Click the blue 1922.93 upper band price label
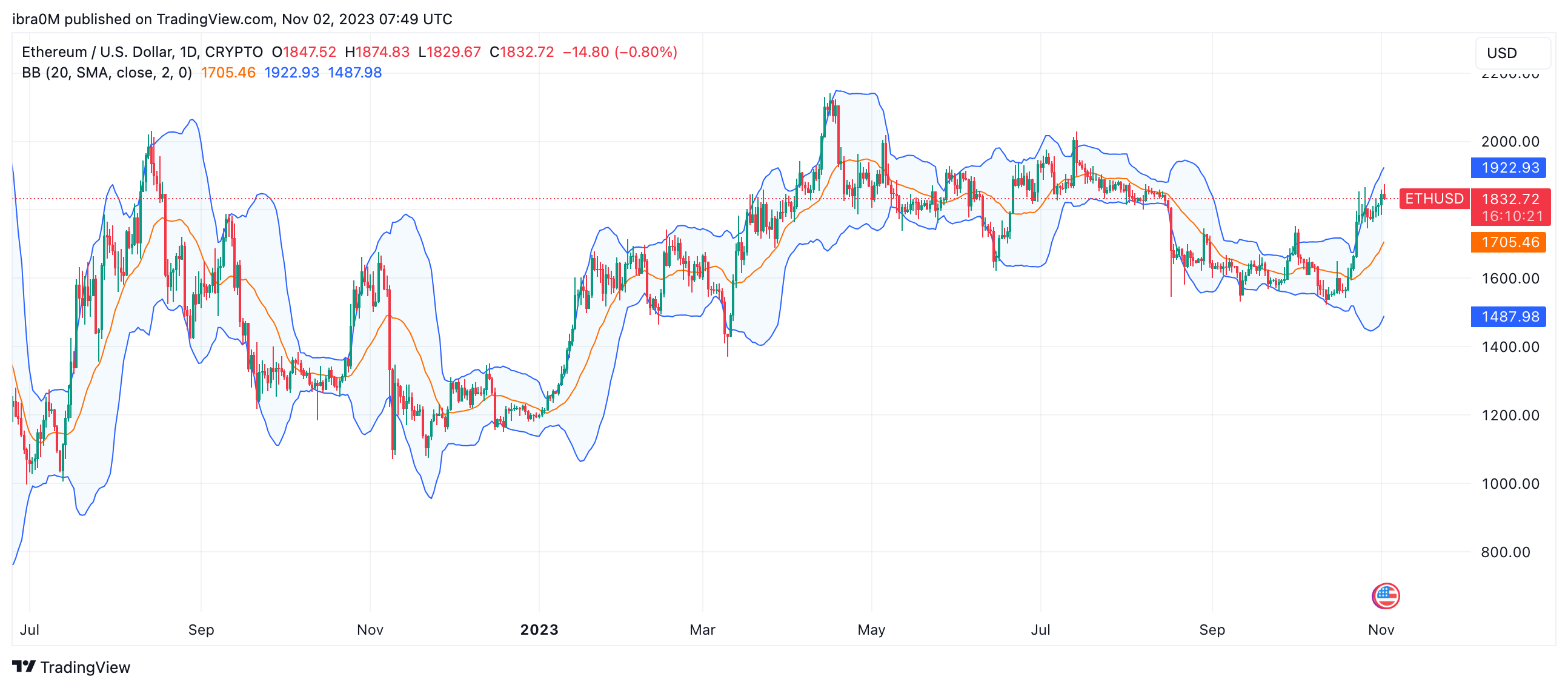Screen dimensions: 1568x688 point(1510,168)
